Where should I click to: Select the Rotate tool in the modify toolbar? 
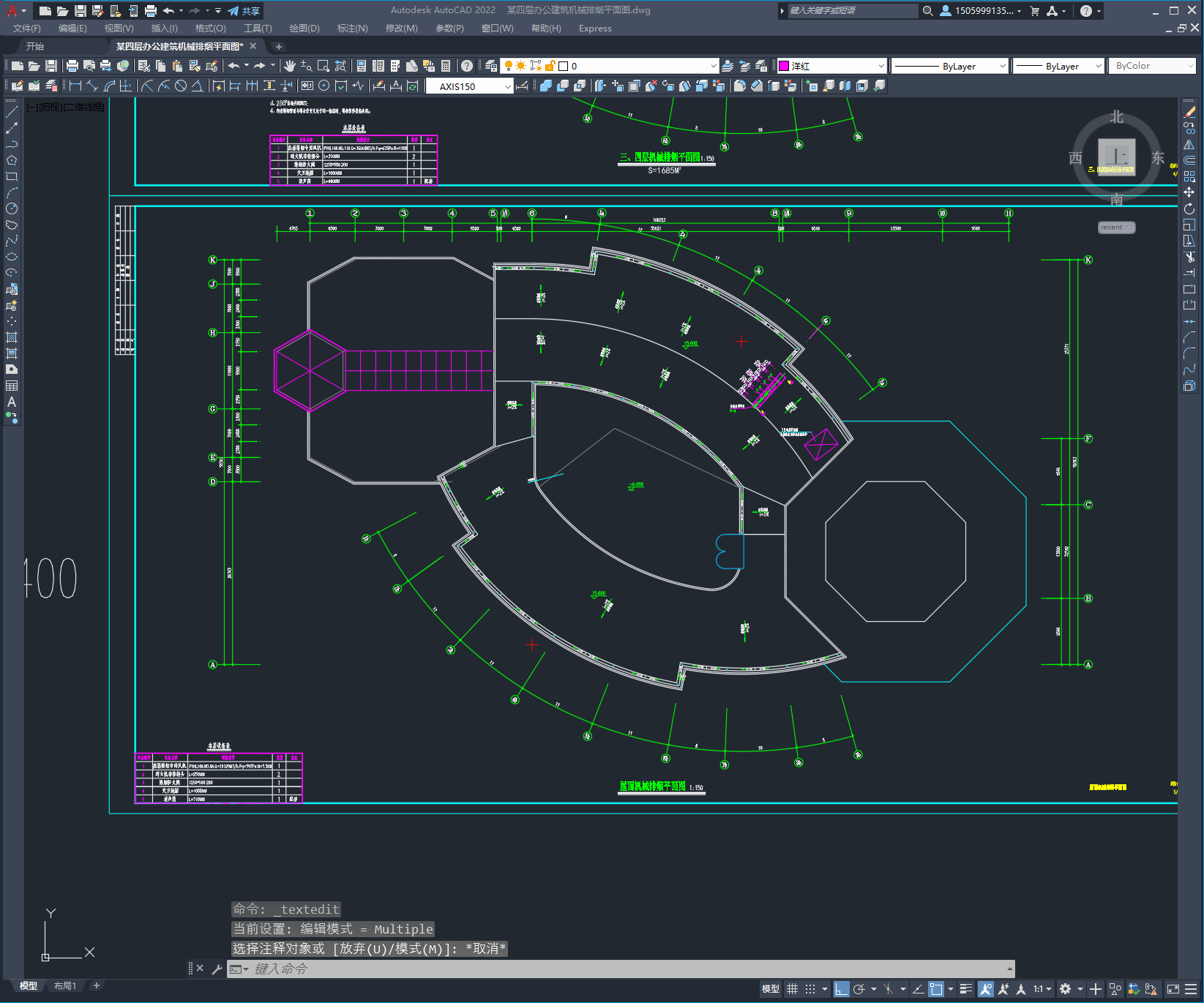[1189, 209]
